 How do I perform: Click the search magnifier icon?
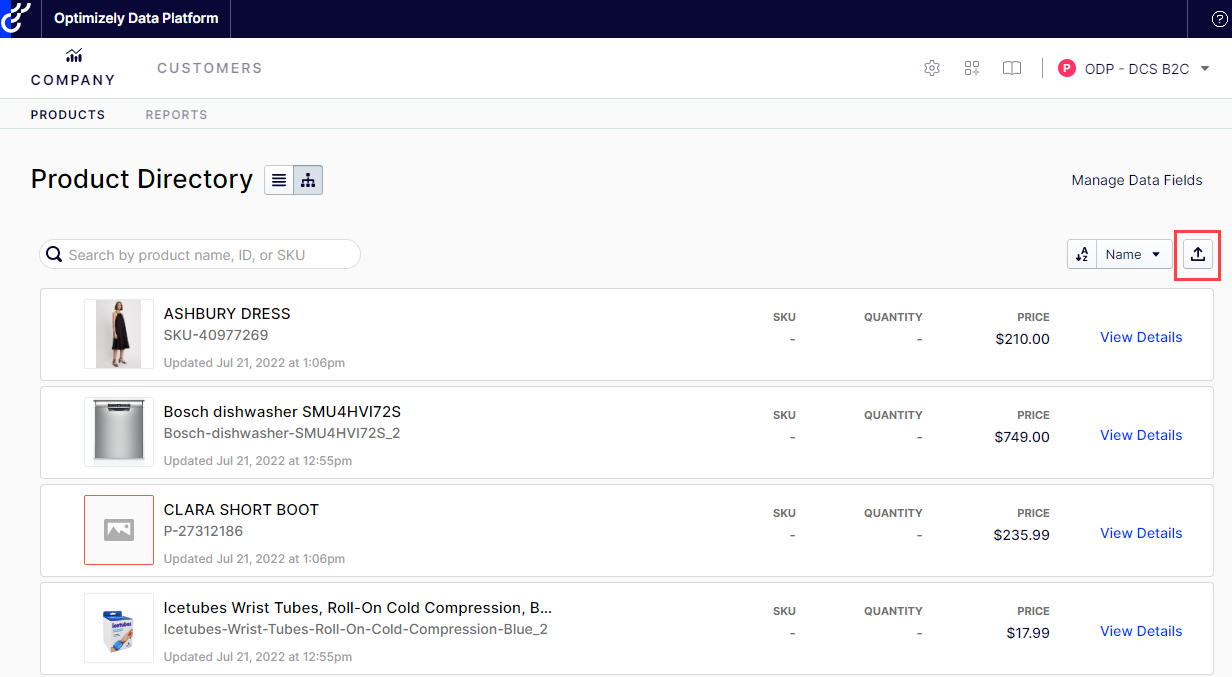(x=54, y=255)
